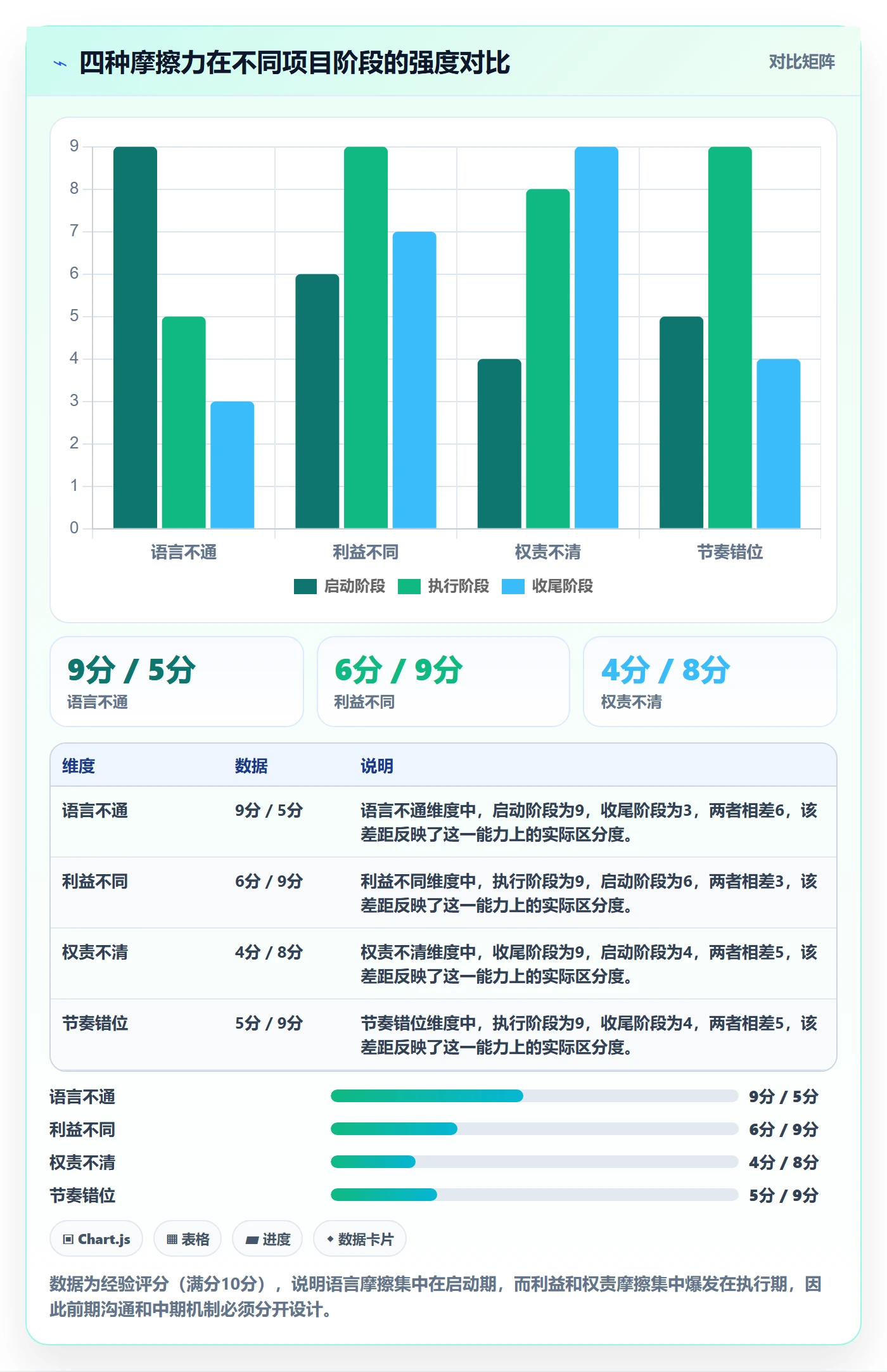This screenshot has width=887, height=1372.
Task: Toggle the 执行阶段 legend series
Action: point(443,587)
